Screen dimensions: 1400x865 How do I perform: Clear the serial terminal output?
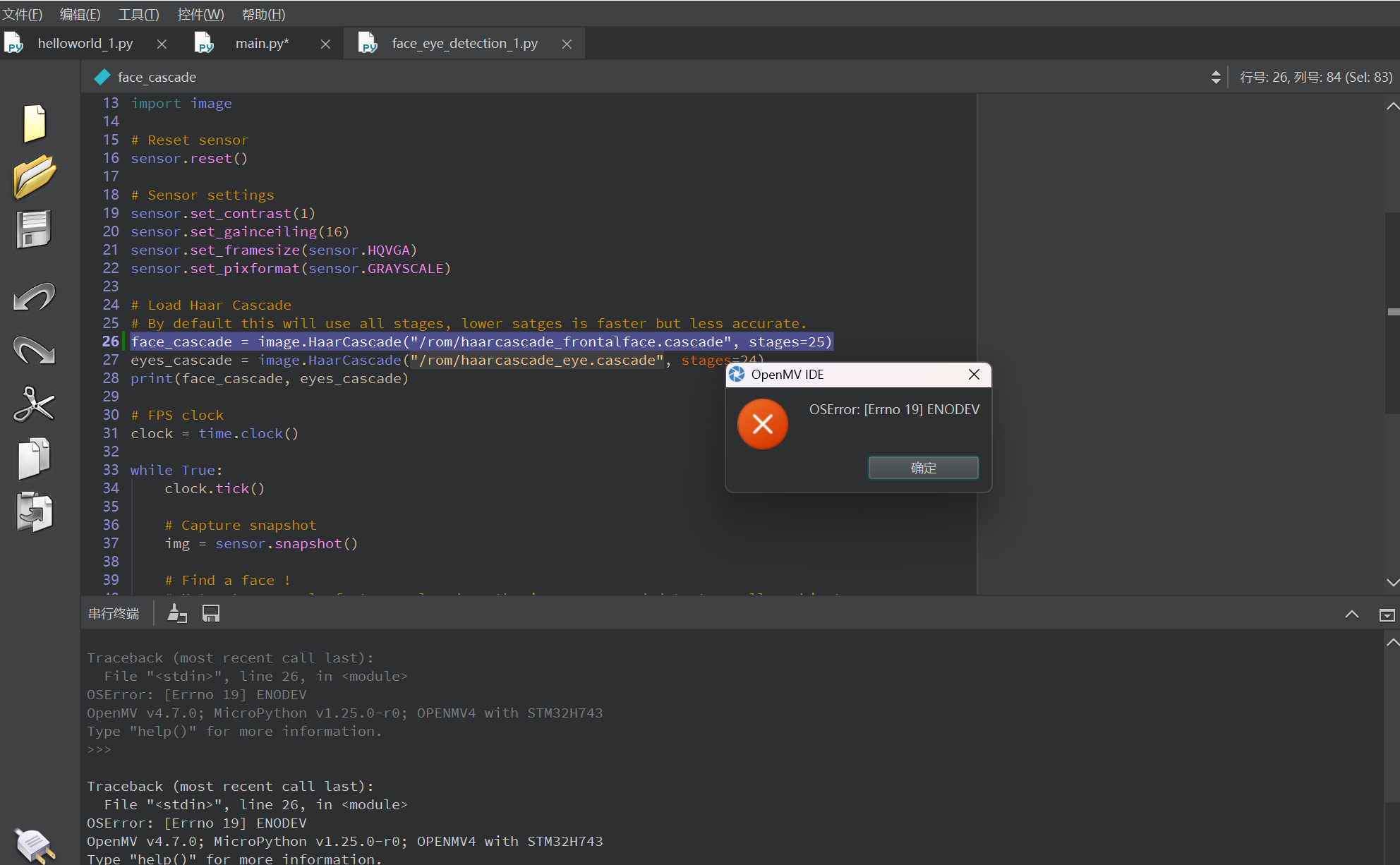[x=176, y=614]
